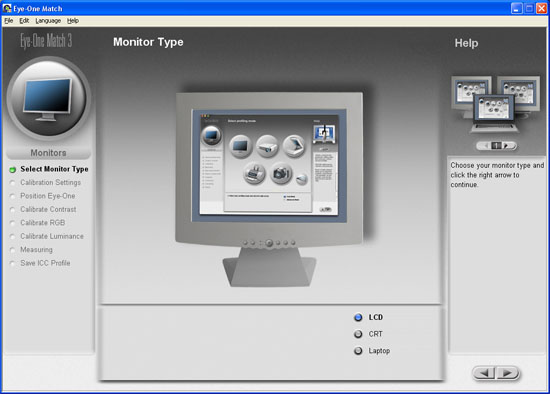Click the Monitor Type heading
550x394 pixels.
(148, 42)
